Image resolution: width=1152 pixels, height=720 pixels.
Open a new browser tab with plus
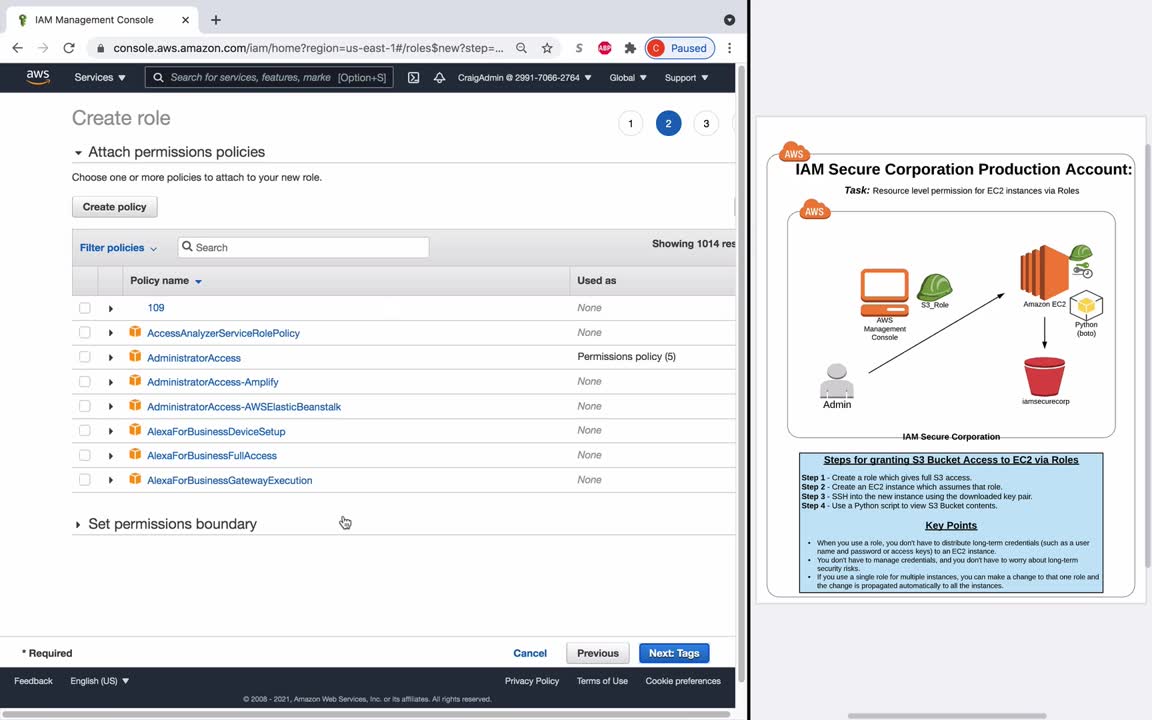215,20
